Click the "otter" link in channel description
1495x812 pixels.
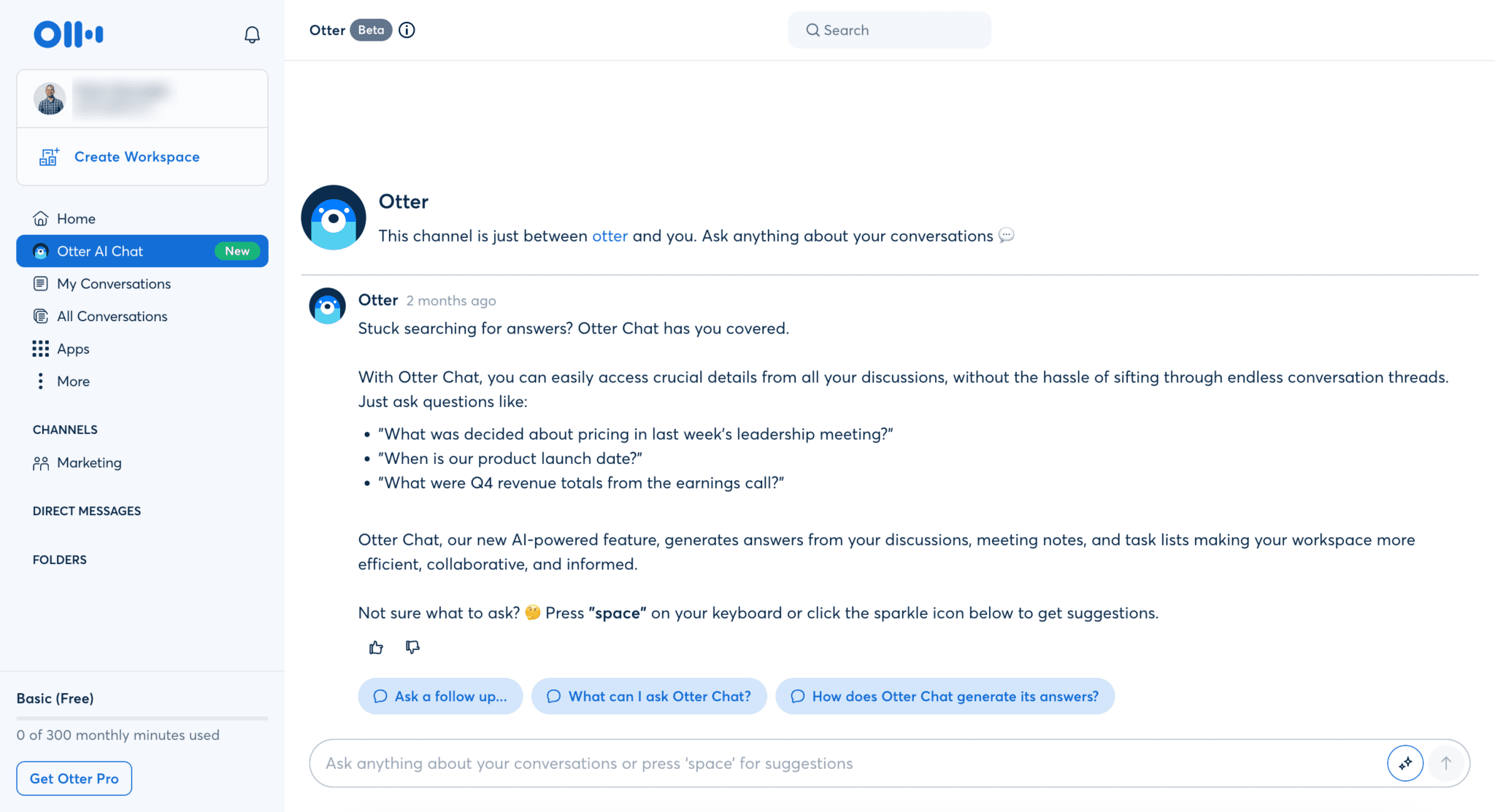pyautogui.click(x=610, y=236)
